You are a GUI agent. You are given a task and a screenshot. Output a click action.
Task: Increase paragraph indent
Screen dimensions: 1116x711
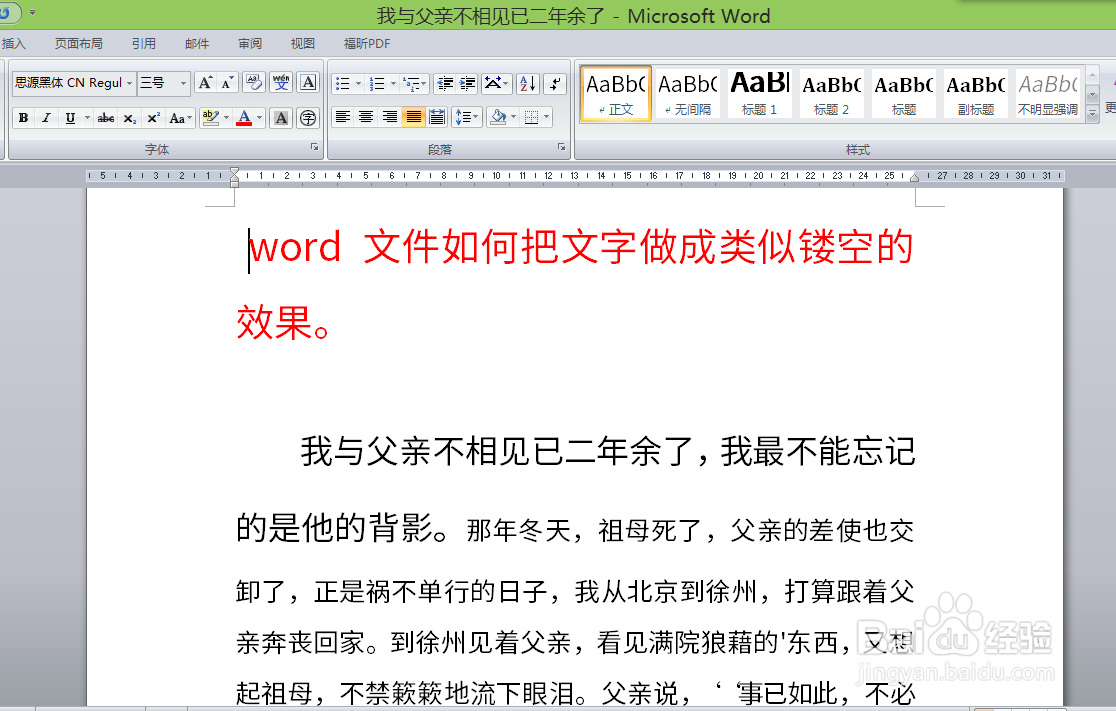pos(468,84)
